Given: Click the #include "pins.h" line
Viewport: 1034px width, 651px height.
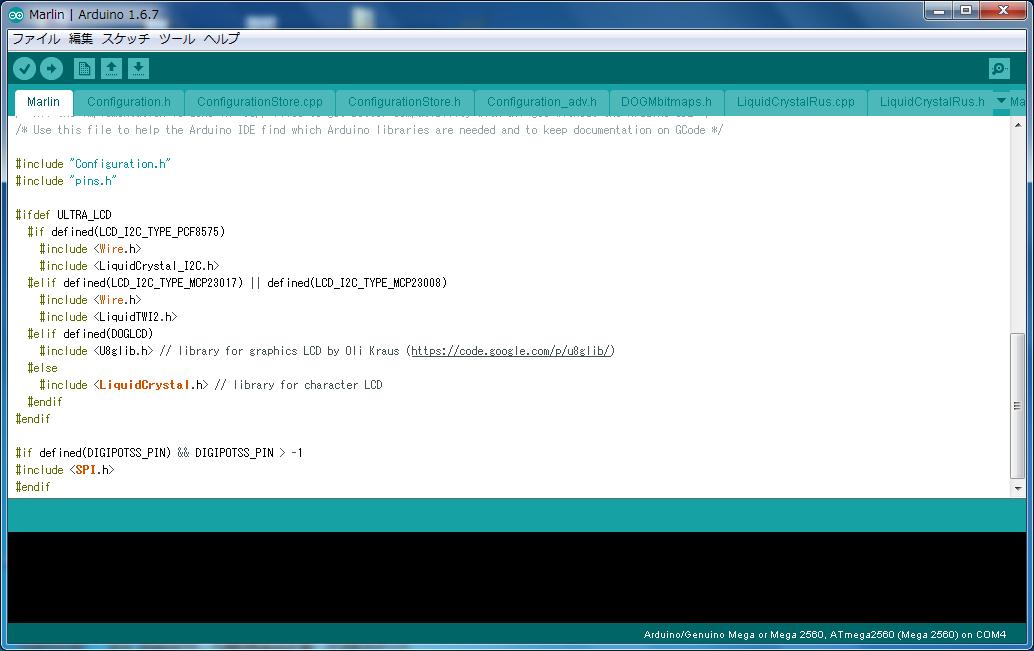Looking at the screenshot, I should tap(66, 181).
